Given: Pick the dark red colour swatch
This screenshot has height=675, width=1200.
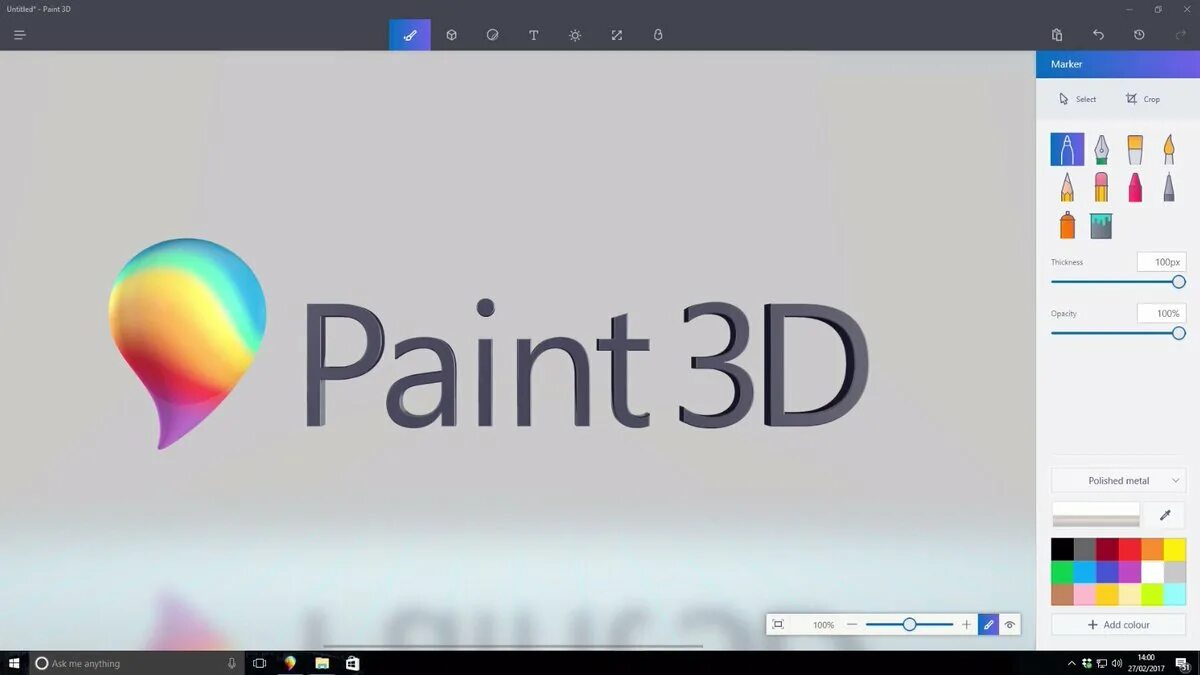Looking at the screenshot, I should coord(1107,549).
